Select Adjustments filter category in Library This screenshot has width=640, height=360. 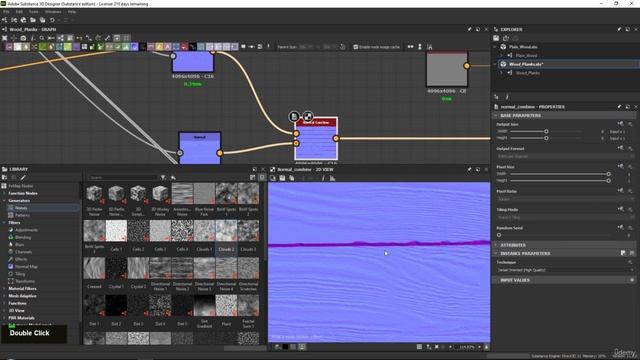pyautogui.click(x=26, y=230)
